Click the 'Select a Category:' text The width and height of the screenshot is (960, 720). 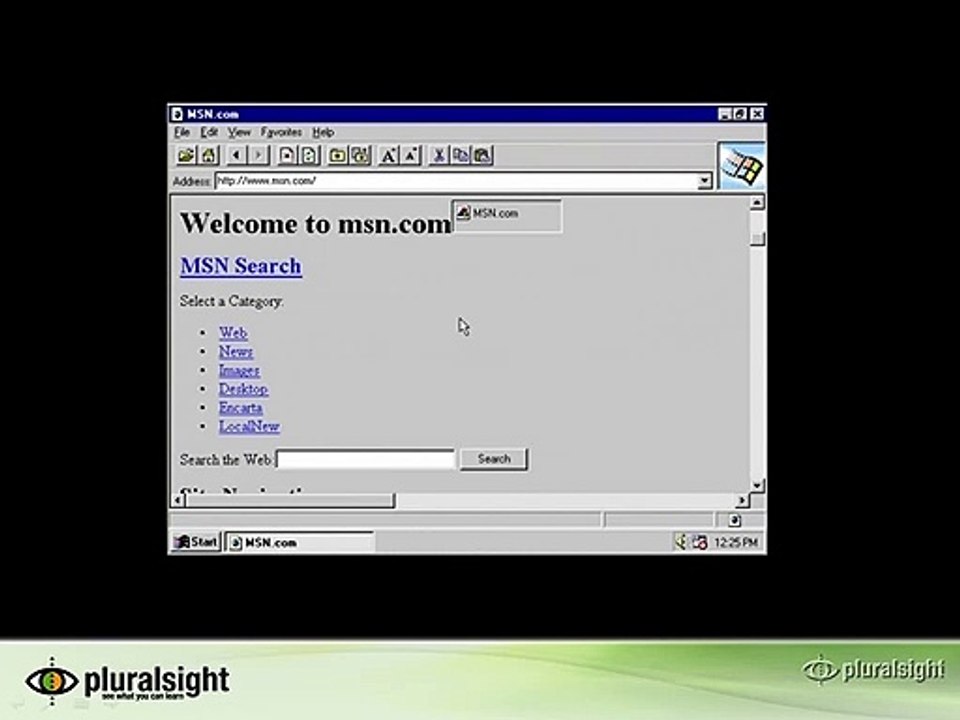(231, 301)
